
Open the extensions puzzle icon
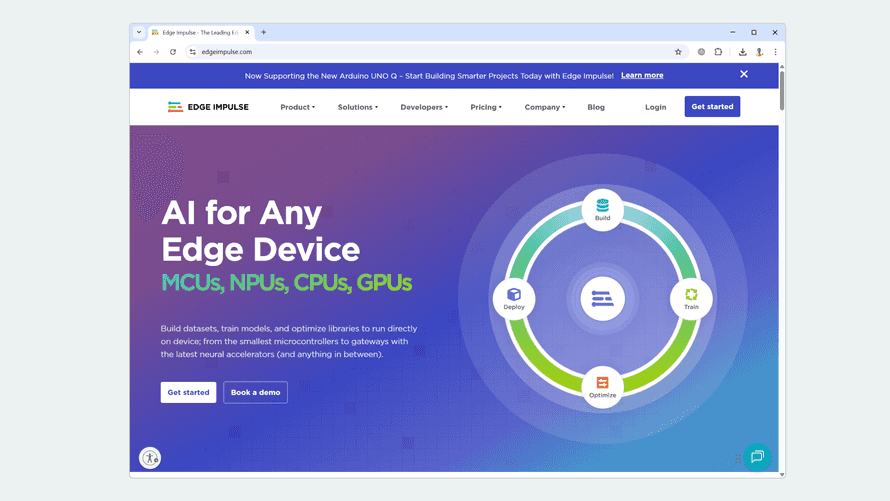(x=718, y=52)
